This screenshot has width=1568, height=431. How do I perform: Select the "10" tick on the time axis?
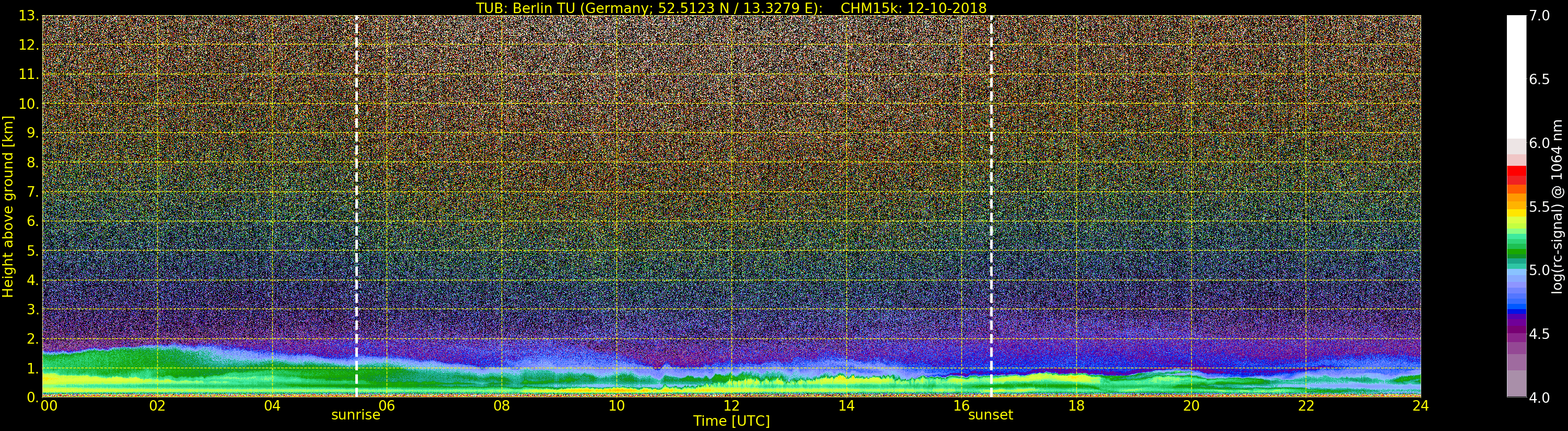[x=617, y=405]
